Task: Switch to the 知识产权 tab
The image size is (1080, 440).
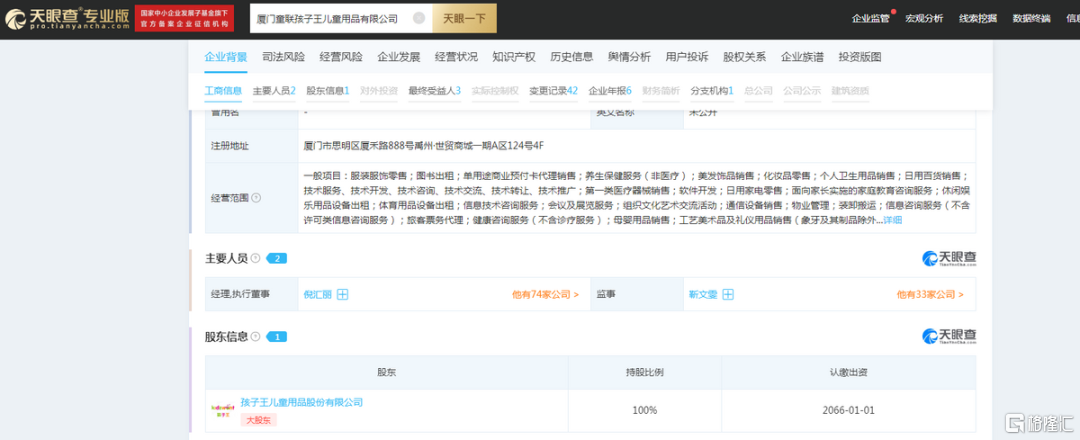Action: tap(514, 57)
